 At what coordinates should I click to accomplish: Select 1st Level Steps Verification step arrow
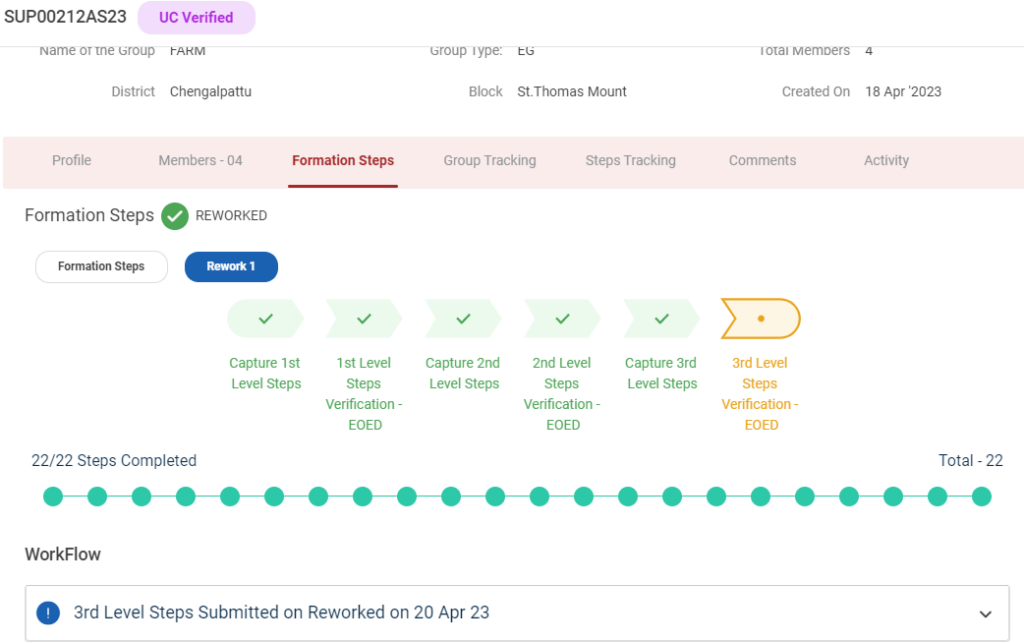(364, 319)
